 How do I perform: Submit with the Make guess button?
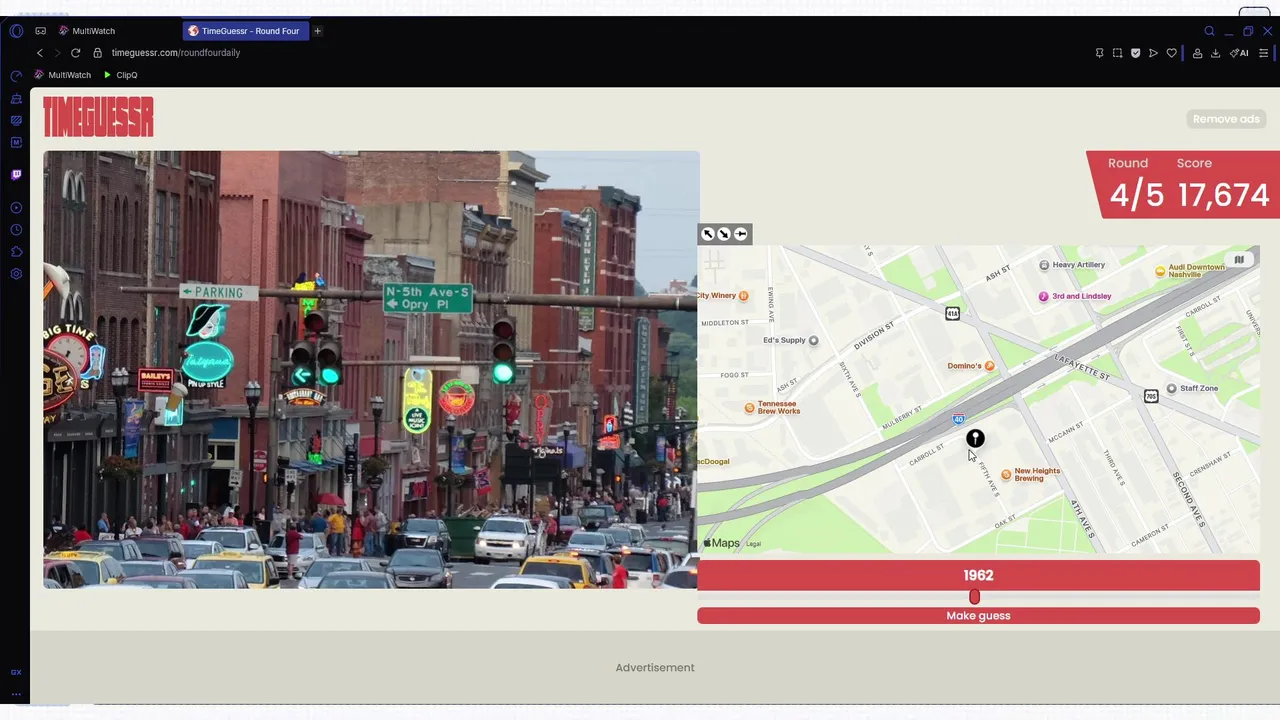point(978,616)
